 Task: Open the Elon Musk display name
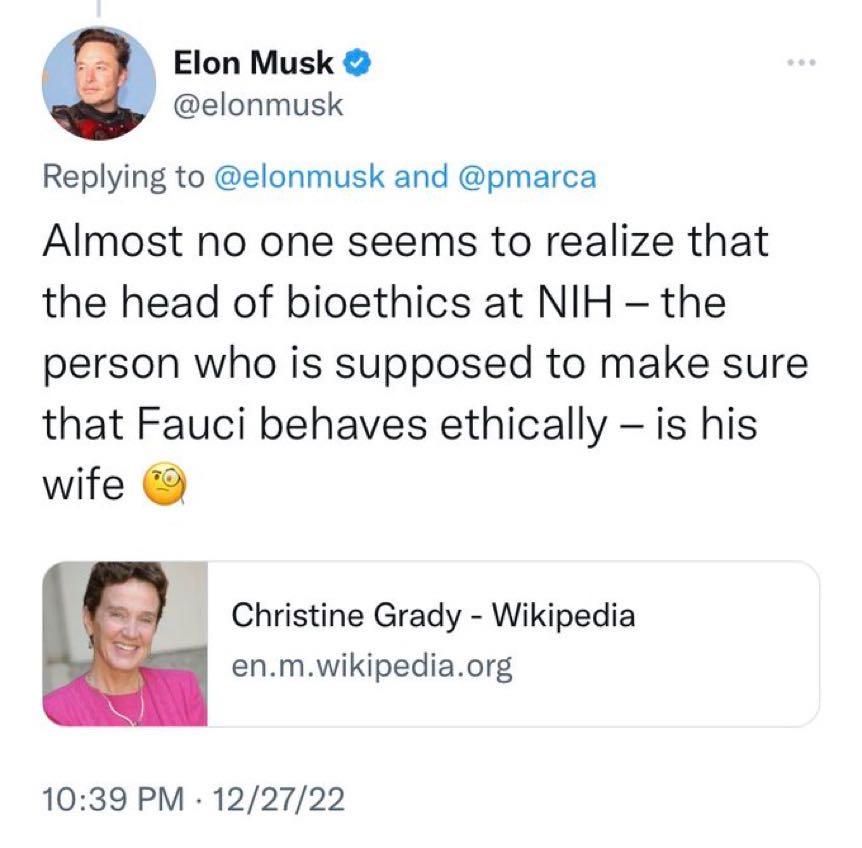click(x=253, y=63)
